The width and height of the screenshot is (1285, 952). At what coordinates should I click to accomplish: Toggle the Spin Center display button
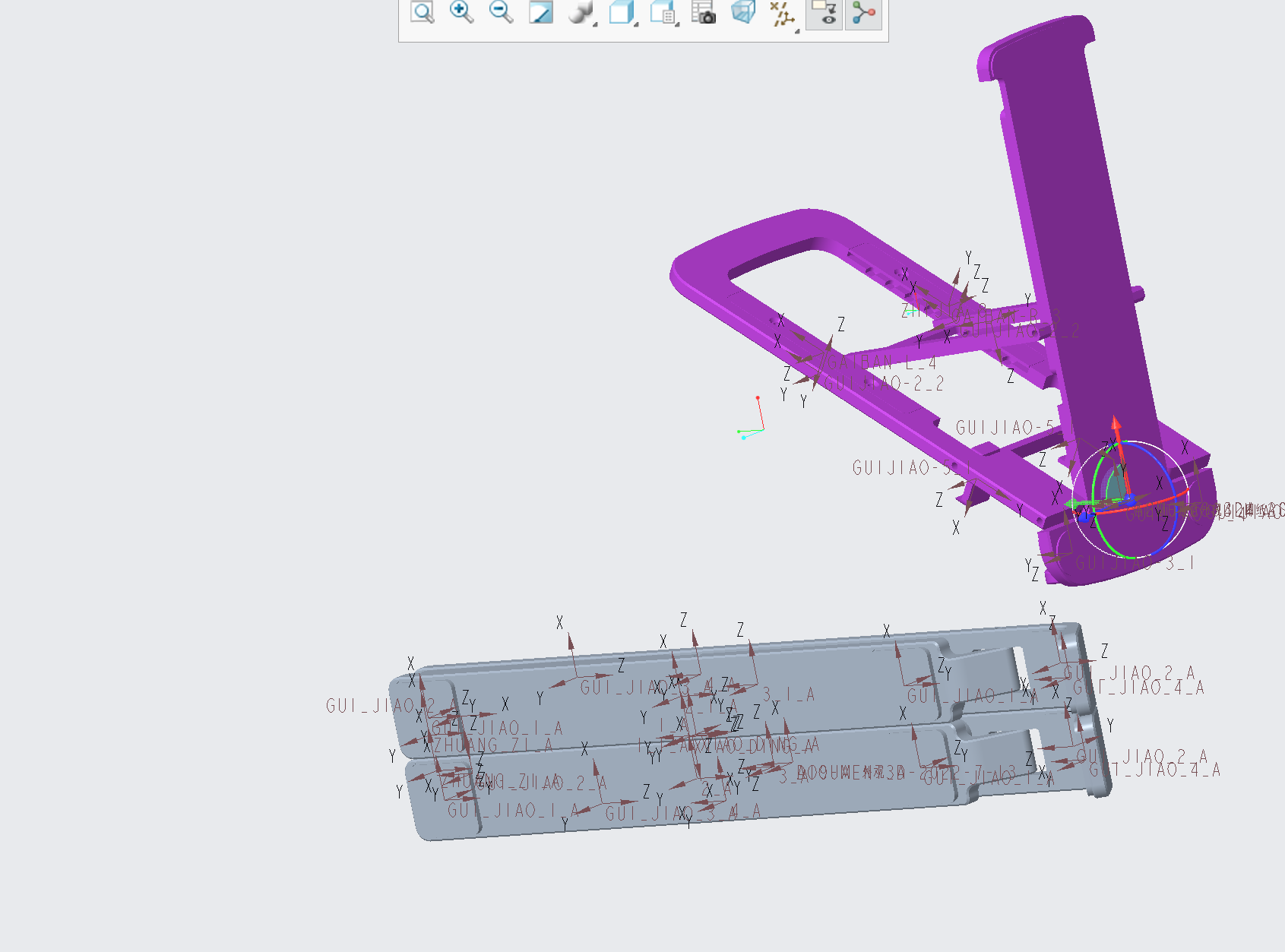click(863, 13)
